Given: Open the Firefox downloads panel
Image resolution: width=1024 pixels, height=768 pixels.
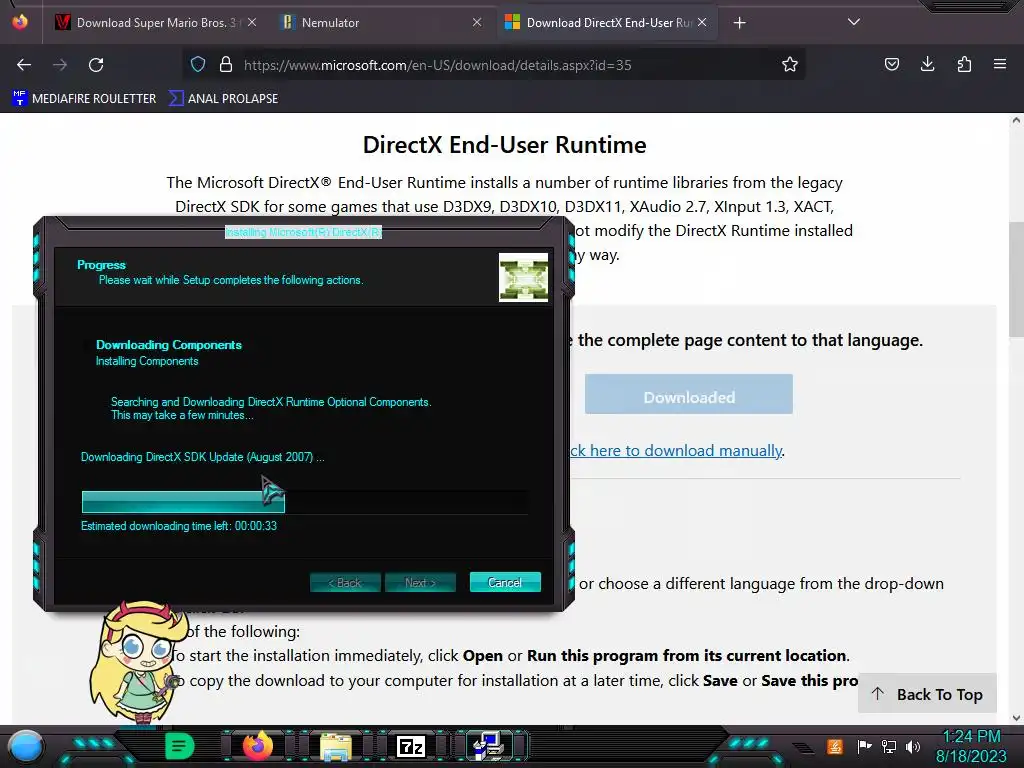Looking at the screenshot, I should click(927, 64).
